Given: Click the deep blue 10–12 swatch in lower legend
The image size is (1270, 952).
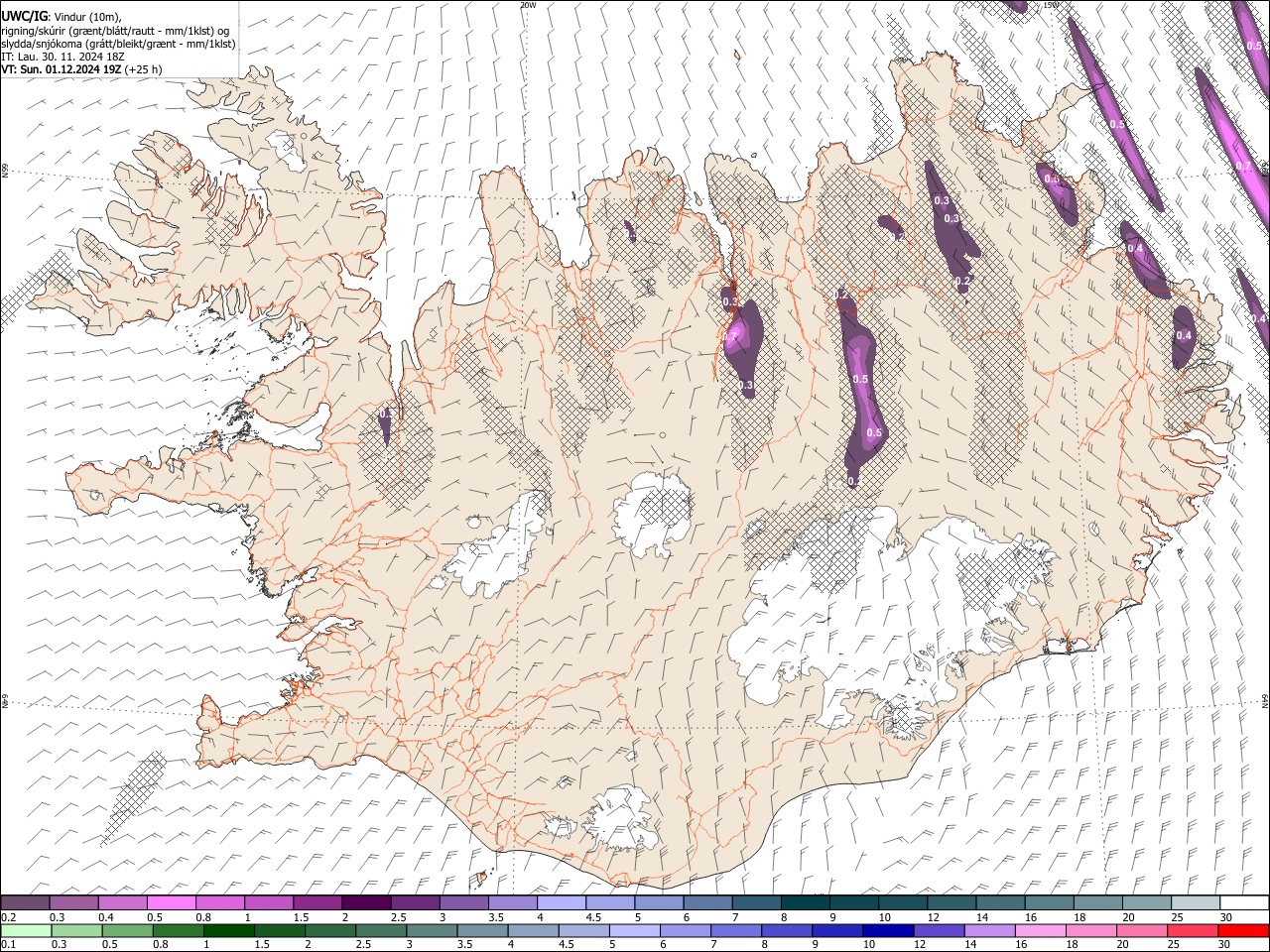Looking at the screenshot, I should [x=888, y=930].
